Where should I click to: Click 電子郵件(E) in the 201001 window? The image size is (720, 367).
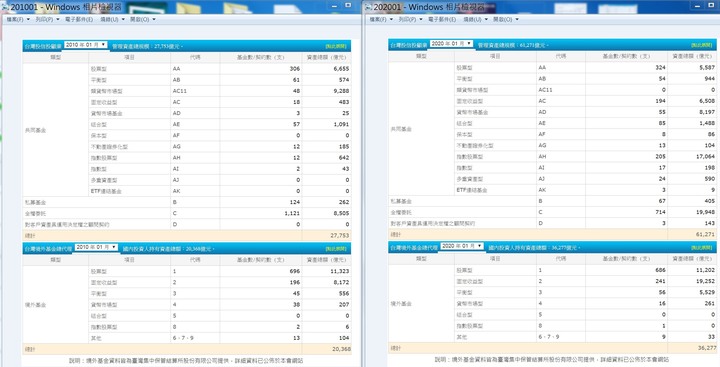click(x=80, y=19)
